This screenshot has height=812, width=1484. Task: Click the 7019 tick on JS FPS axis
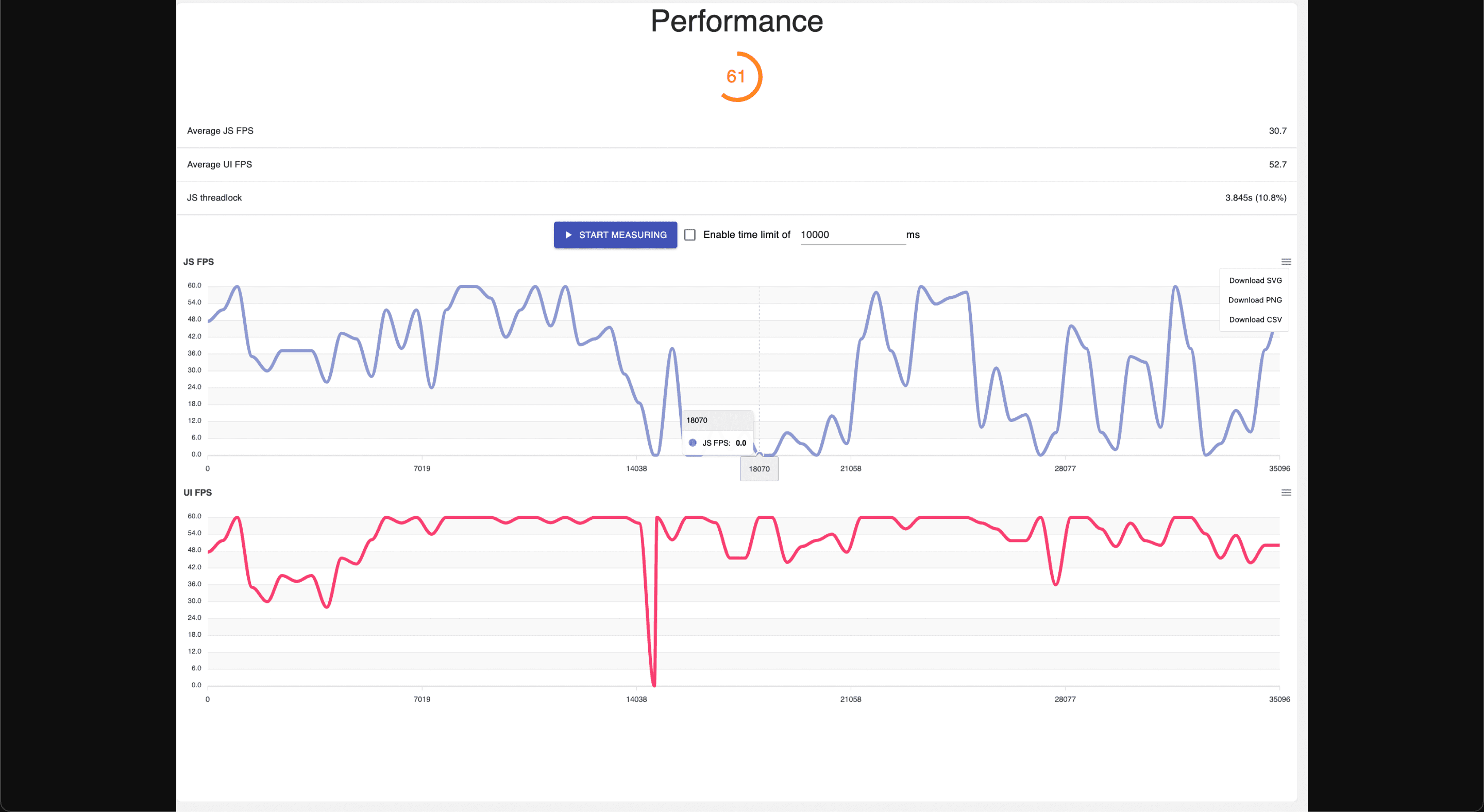421,469
